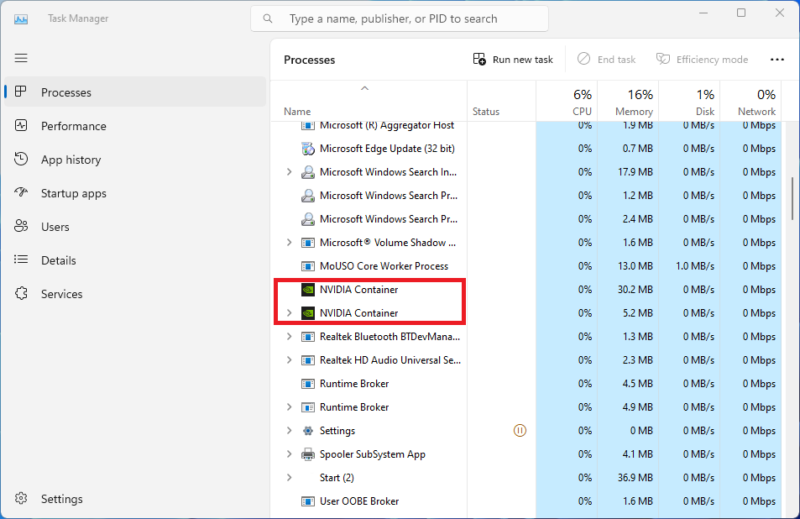Expand Realtek HD Audio Universal Service group
The image size is (800, 519).
289,360
